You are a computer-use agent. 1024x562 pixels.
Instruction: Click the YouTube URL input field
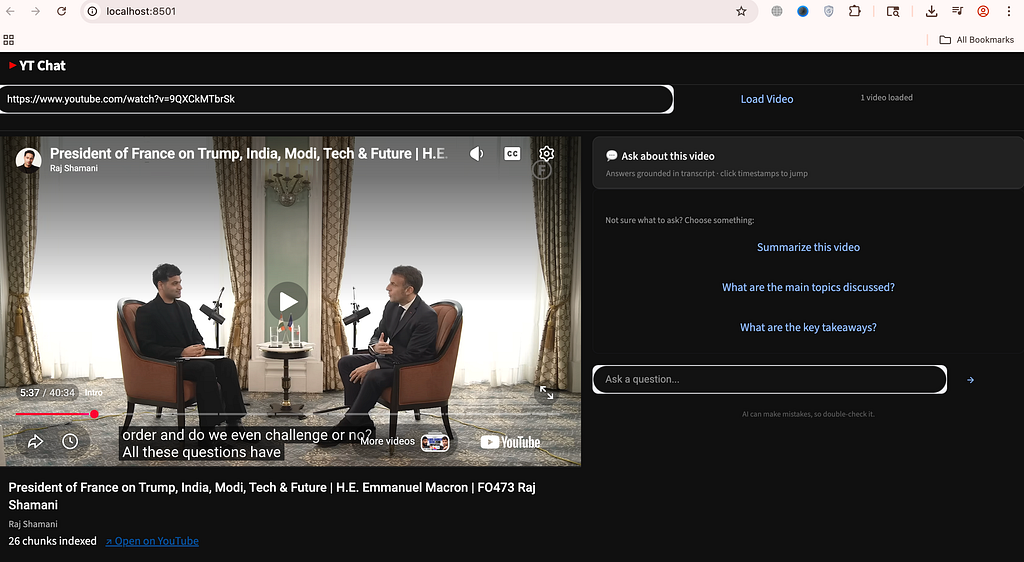pos(336,99)
